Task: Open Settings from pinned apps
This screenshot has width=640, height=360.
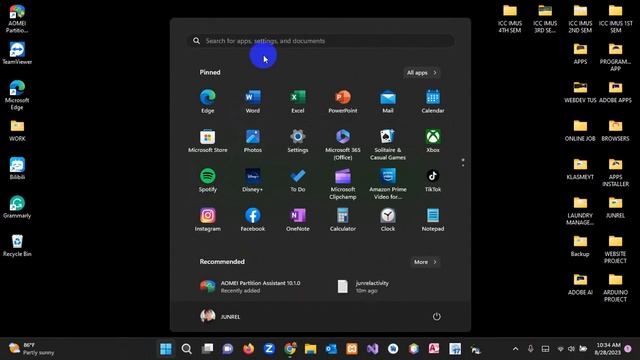Action: [298, 141]
